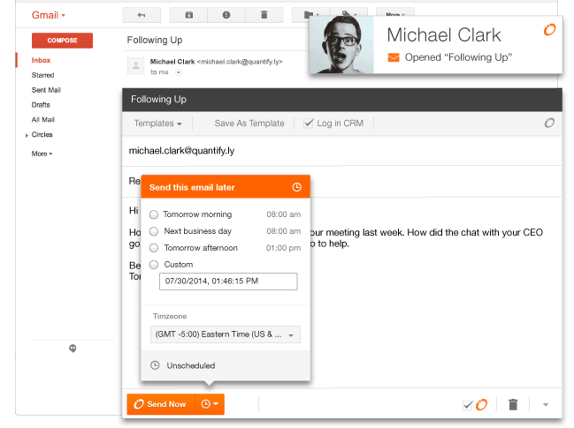This screenshot has width=574, height=428.
Task: Discard draft with compose trash icon
Action: [x=513, y=405]
